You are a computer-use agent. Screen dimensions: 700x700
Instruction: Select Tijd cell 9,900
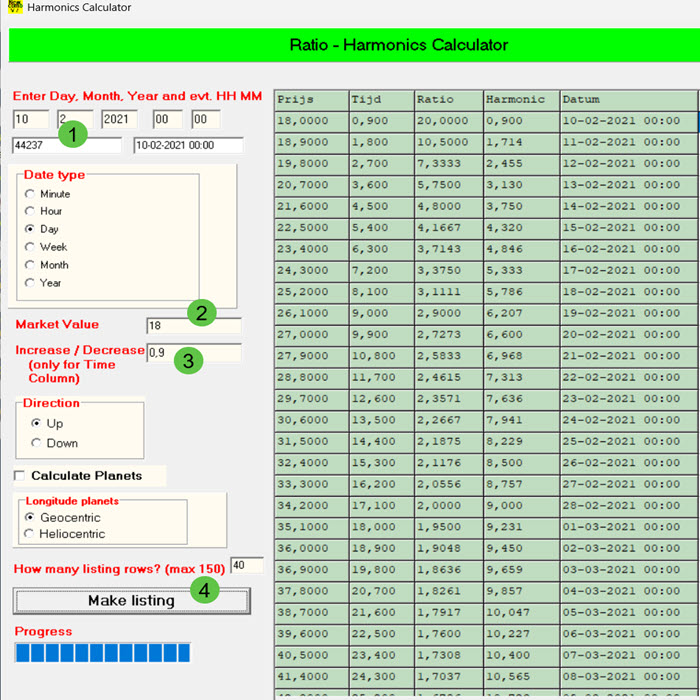click(x=382, y=335)
